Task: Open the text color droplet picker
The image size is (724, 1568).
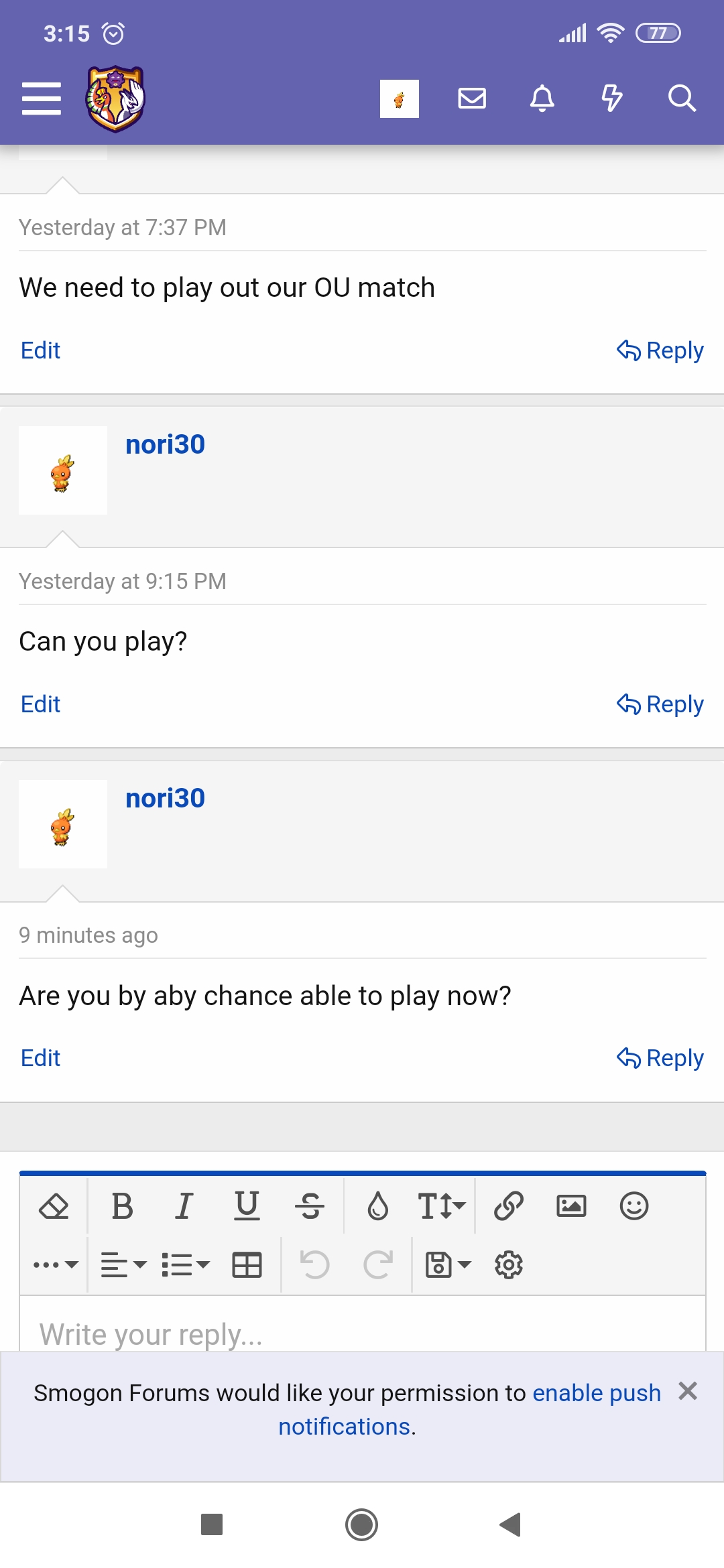Action: 378,1207
